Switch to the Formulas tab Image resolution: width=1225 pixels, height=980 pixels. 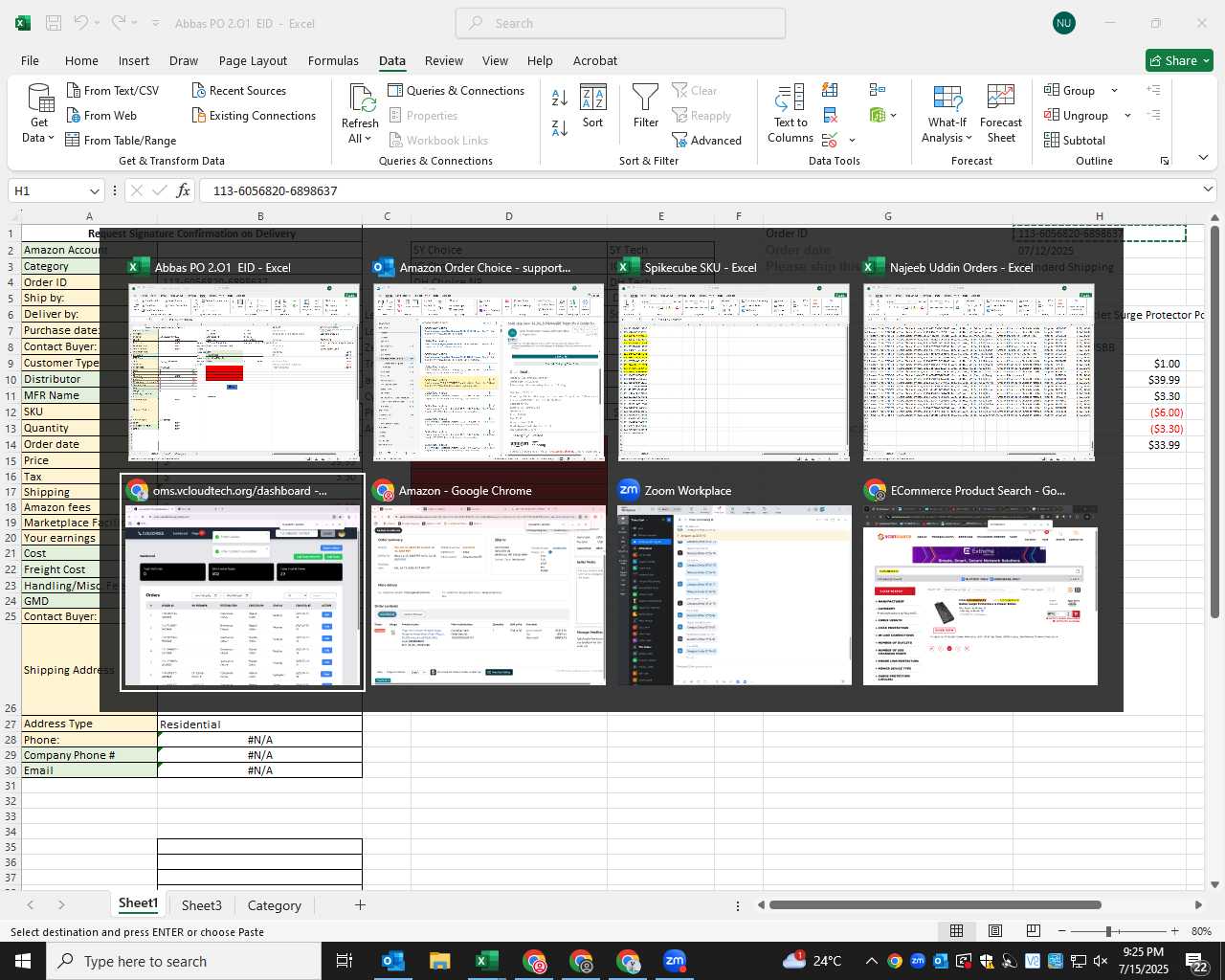point(333,60)
